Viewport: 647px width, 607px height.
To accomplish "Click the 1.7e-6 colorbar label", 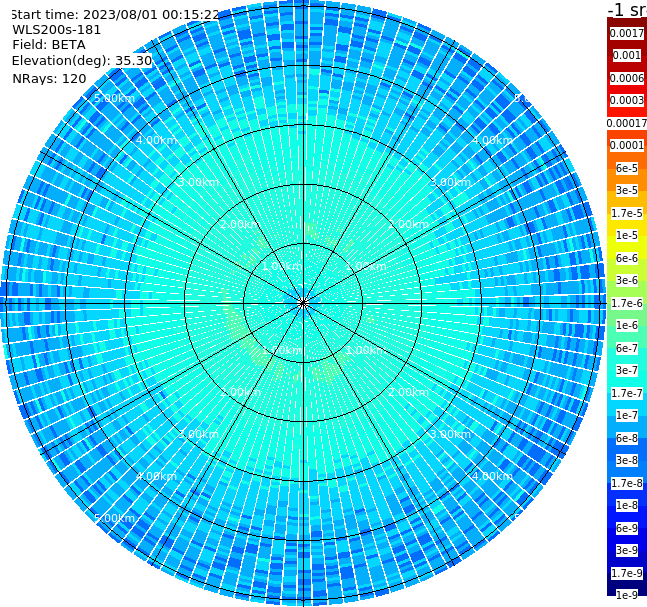I will click(x=627, y=303).
